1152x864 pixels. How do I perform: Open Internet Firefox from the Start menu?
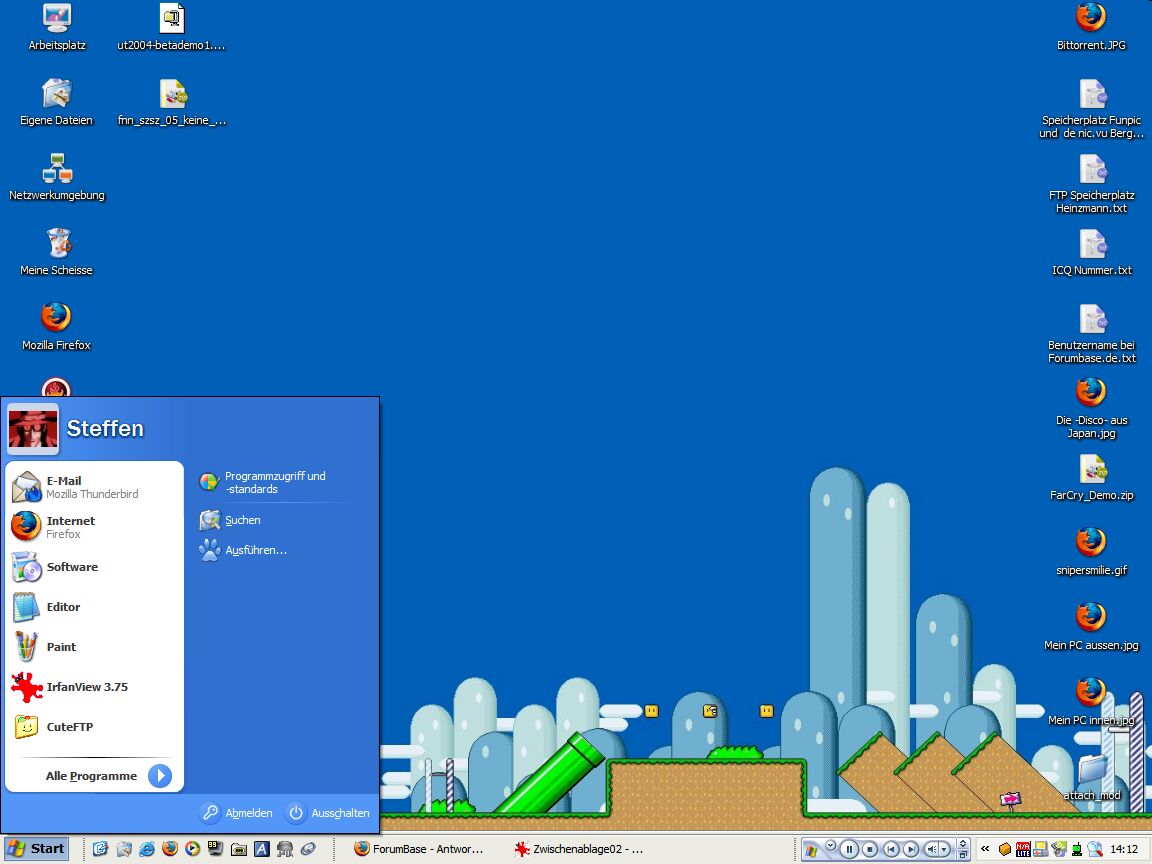point(94,526)
